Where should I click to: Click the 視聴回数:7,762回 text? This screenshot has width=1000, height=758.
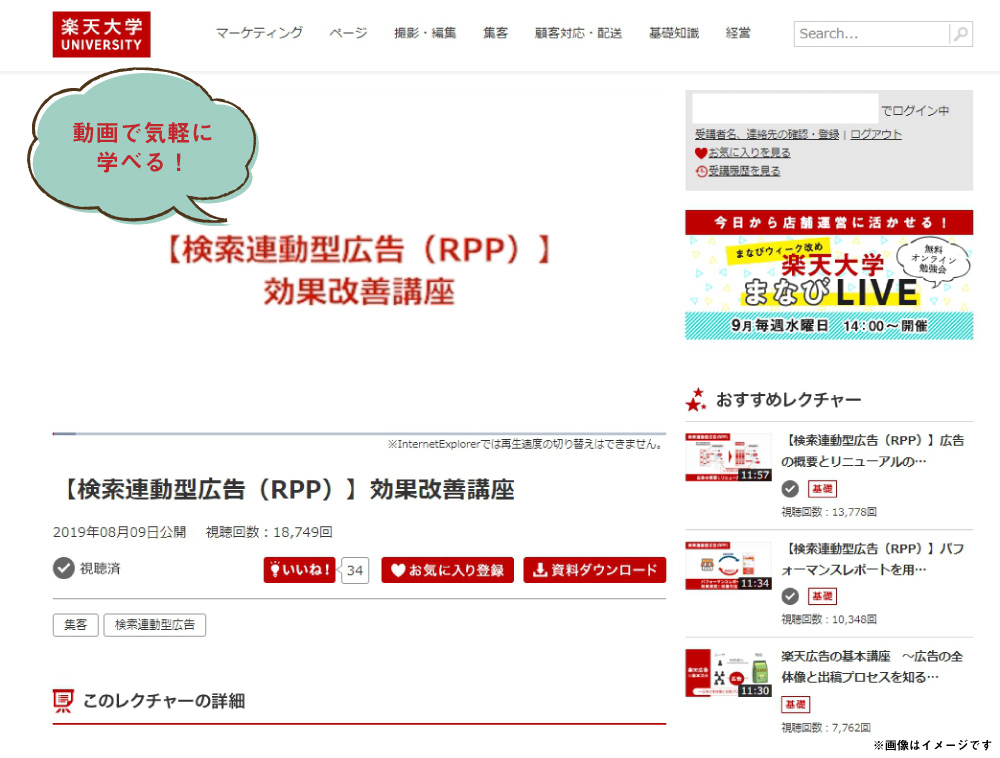pos(826,727)
